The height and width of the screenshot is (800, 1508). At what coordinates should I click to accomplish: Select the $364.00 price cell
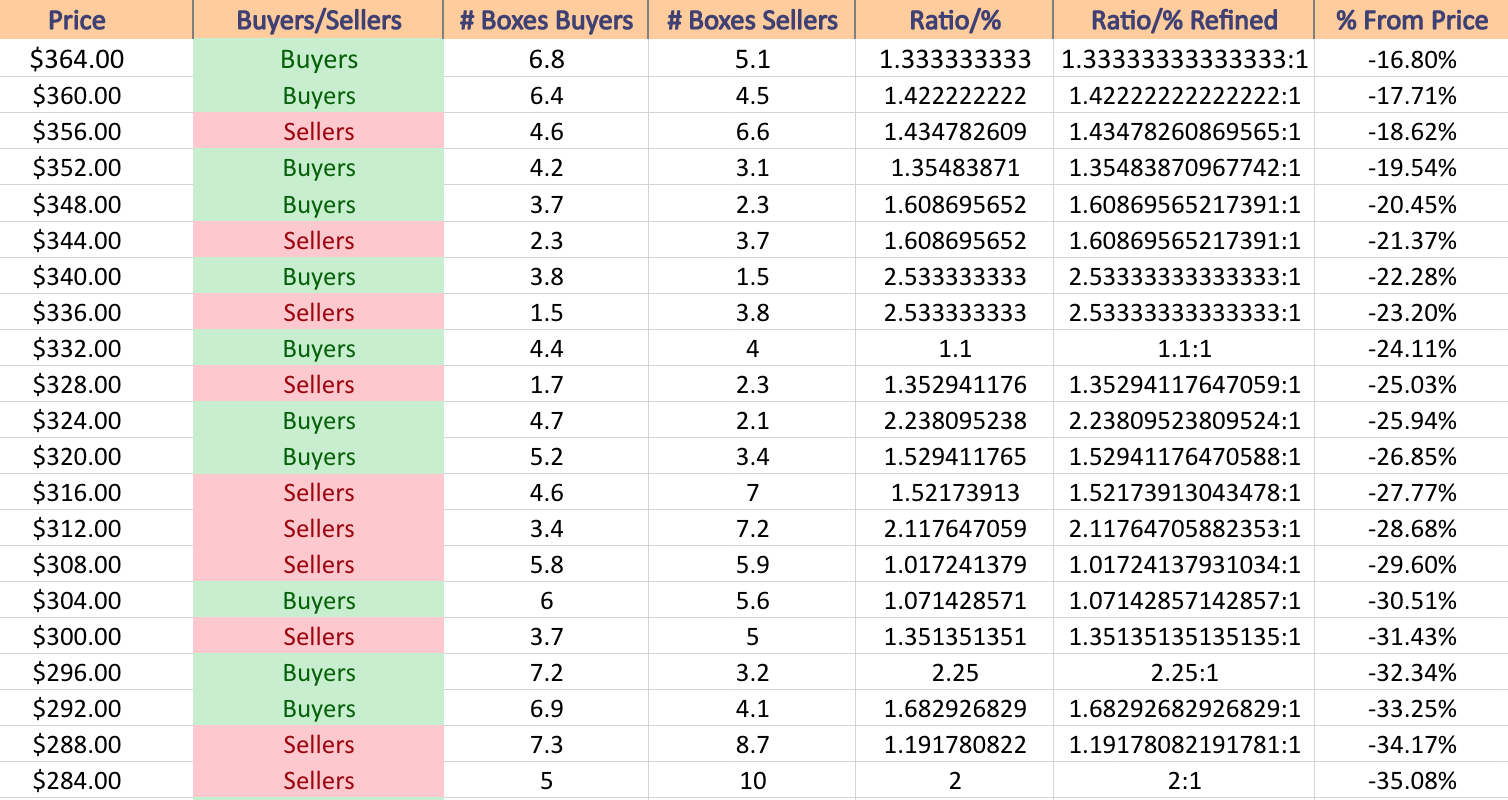coord(96,60)
